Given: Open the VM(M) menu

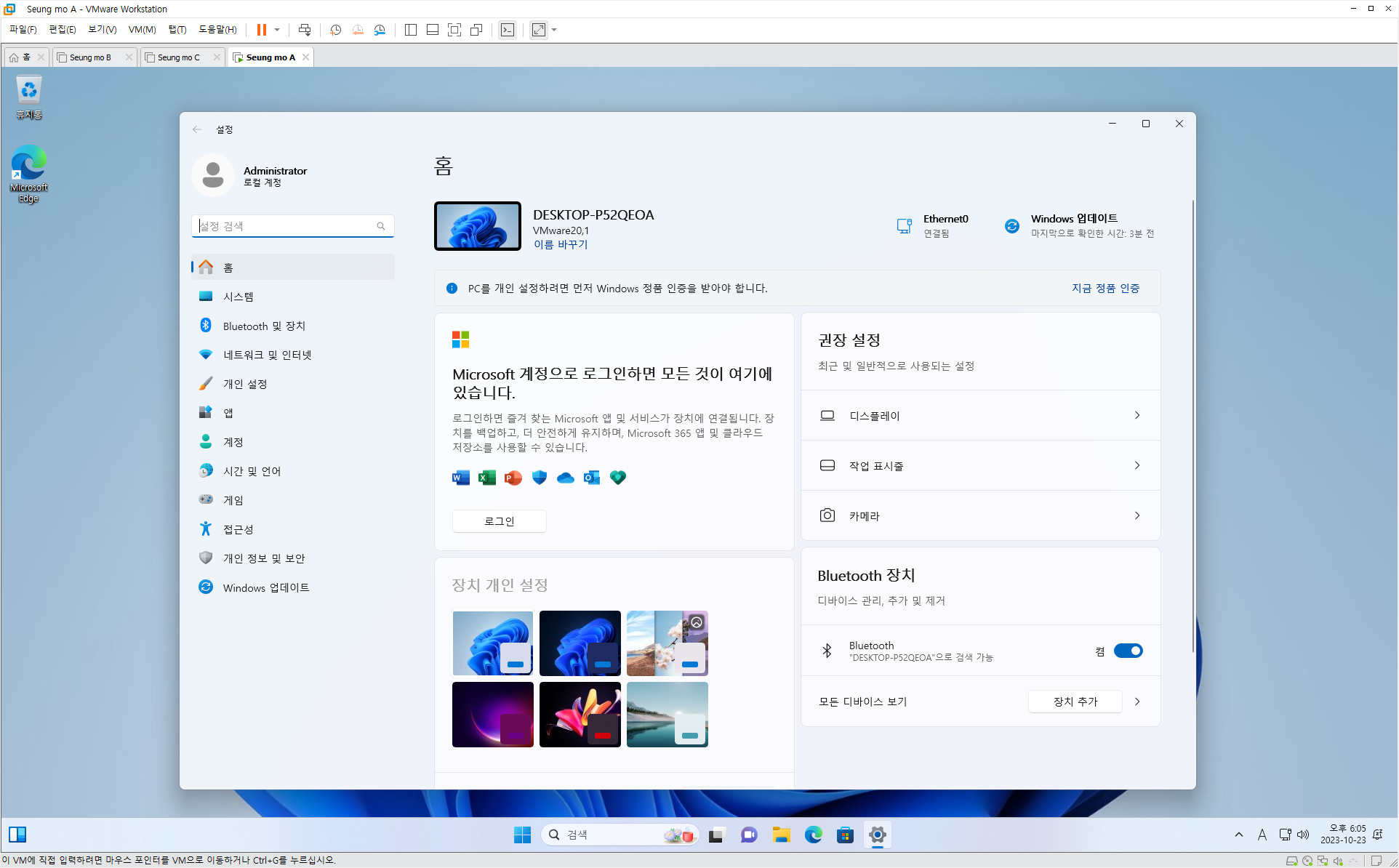Looking at the screenshot, I should 142,30.
